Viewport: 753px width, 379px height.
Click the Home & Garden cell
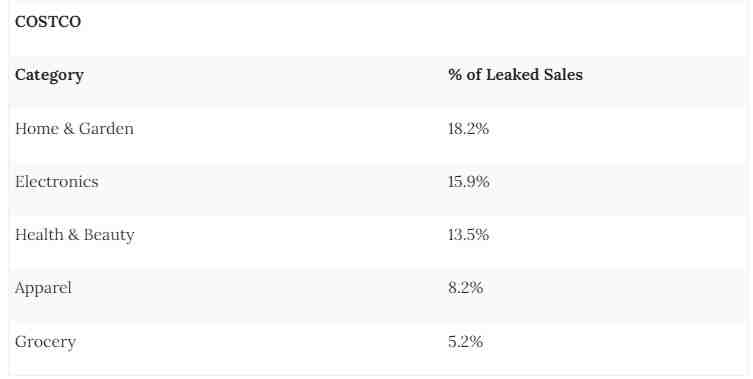(x=74, y=129)
